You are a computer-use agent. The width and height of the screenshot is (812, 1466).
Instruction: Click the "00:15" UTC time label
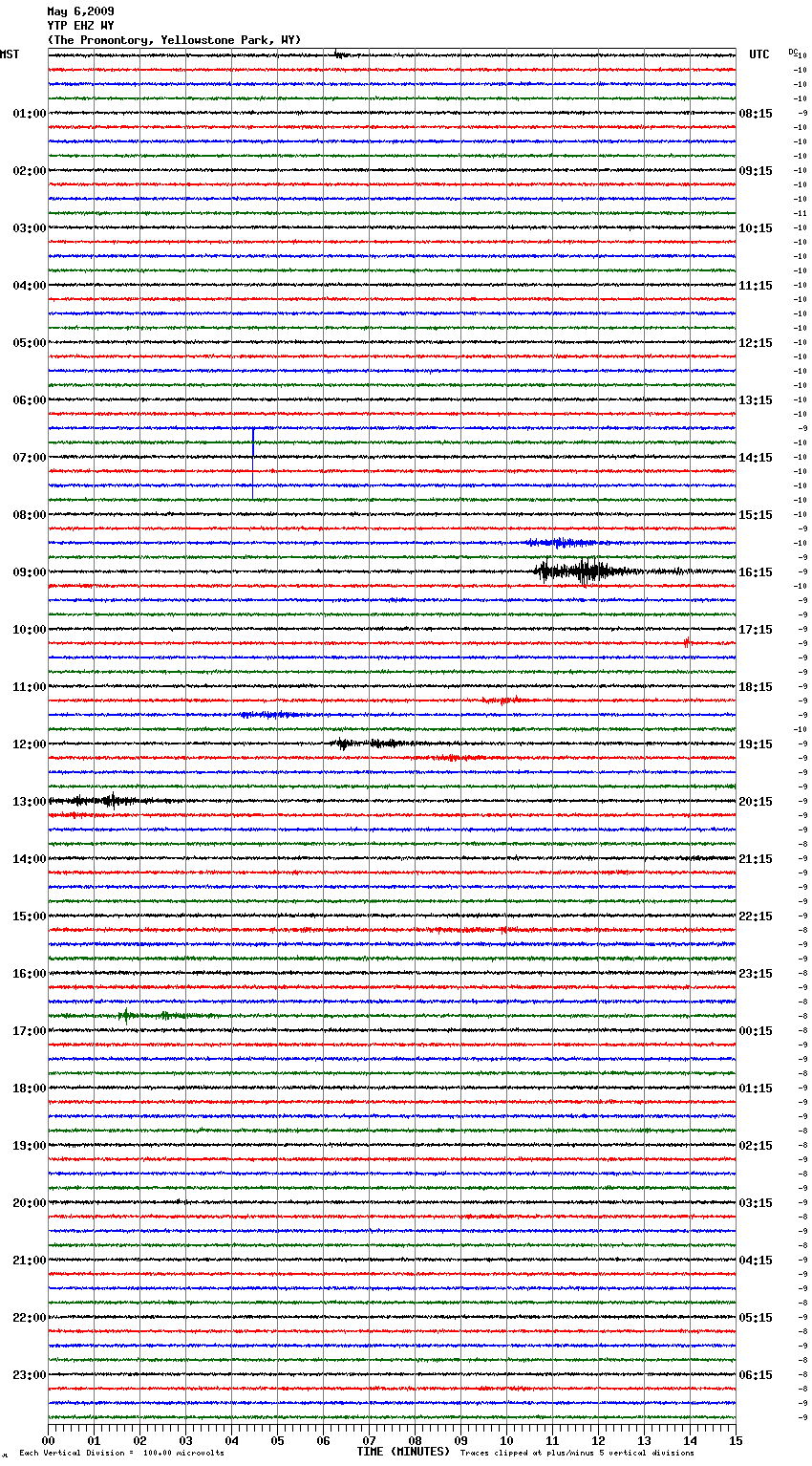click(756, 1031)
